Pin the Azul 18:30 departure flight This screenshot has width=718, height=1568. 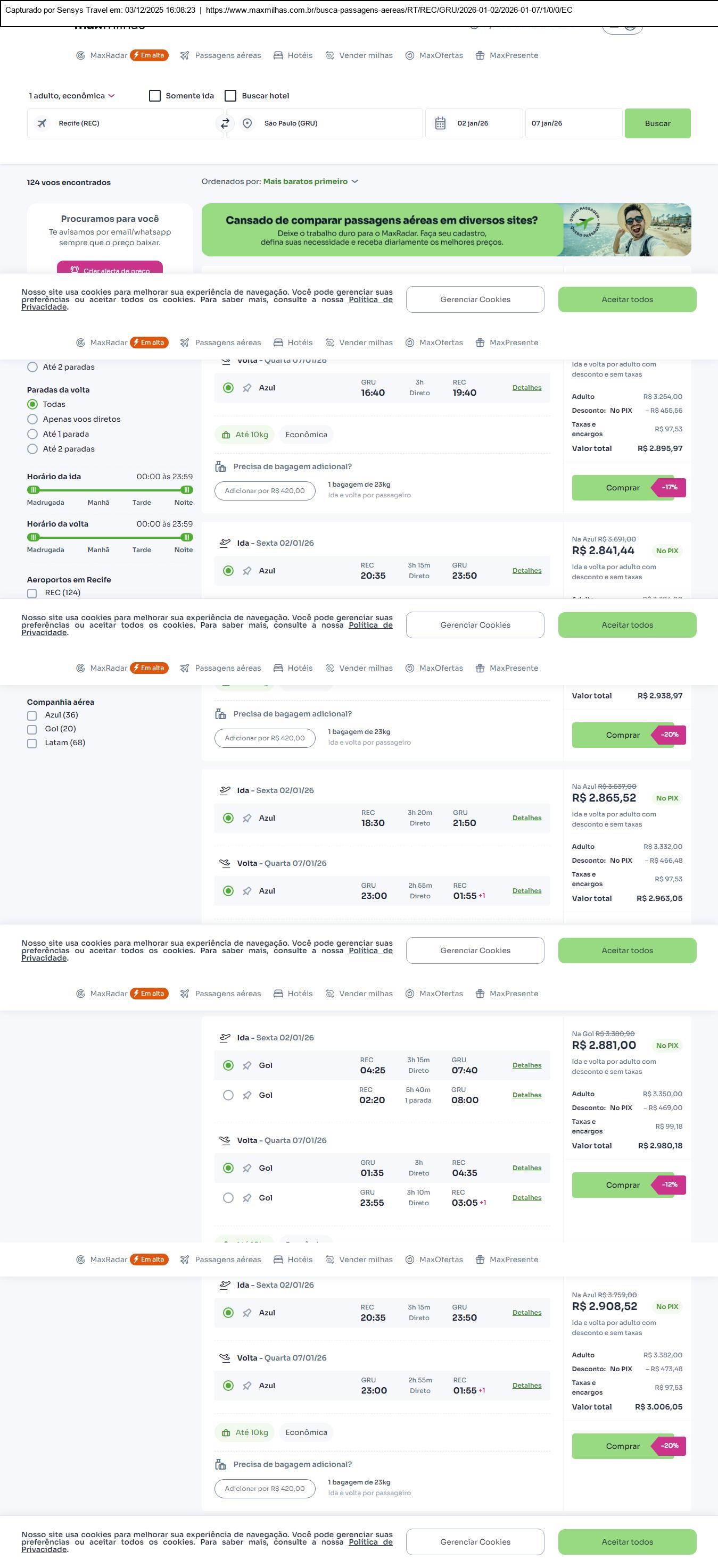point(246,818)
